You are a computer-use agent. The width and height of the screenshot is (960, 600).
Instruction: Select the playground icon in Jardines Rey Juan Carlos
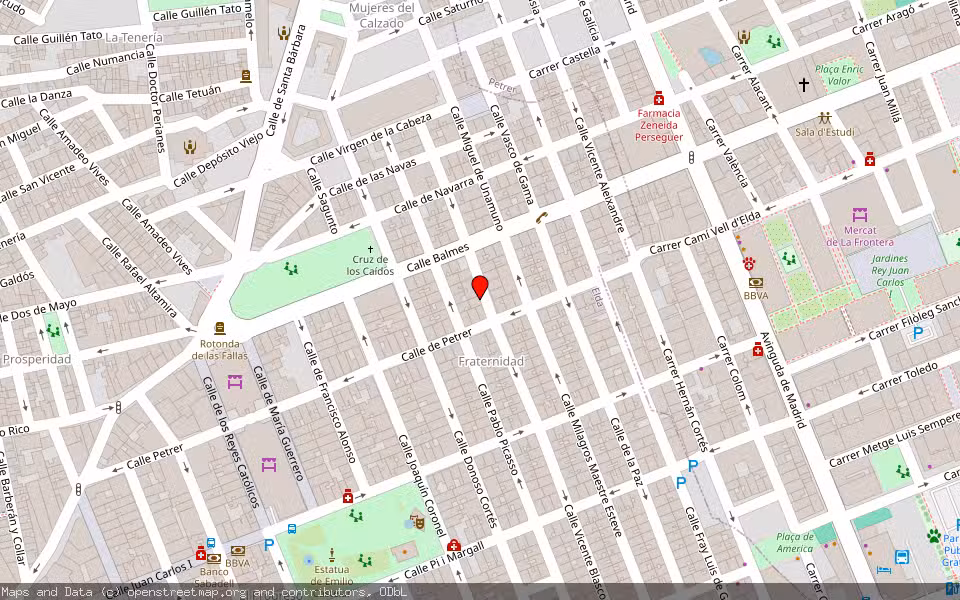tap(789, 258)
